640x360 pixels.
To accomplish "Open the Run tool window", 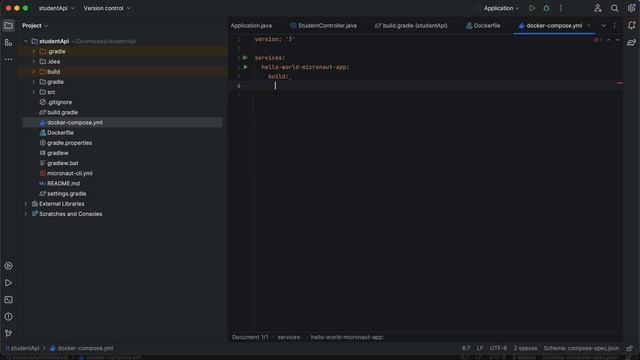I will point(8,283).
